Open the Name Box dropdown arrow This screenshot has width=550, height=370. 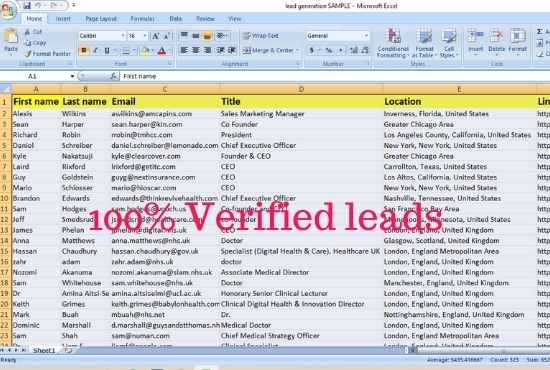72,76
